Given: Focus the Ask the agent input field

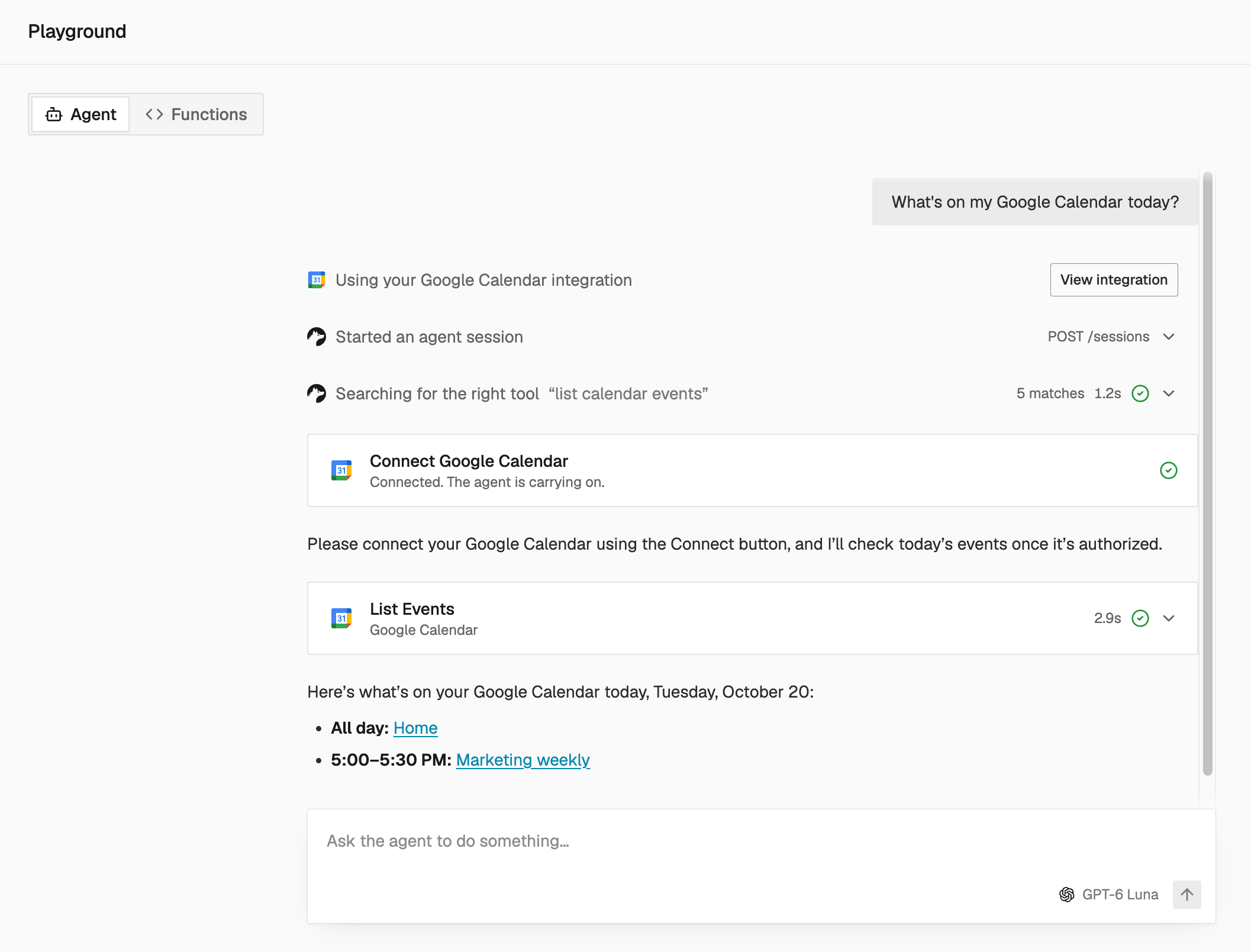Looking at the screenshot, I should click(761, 841).
